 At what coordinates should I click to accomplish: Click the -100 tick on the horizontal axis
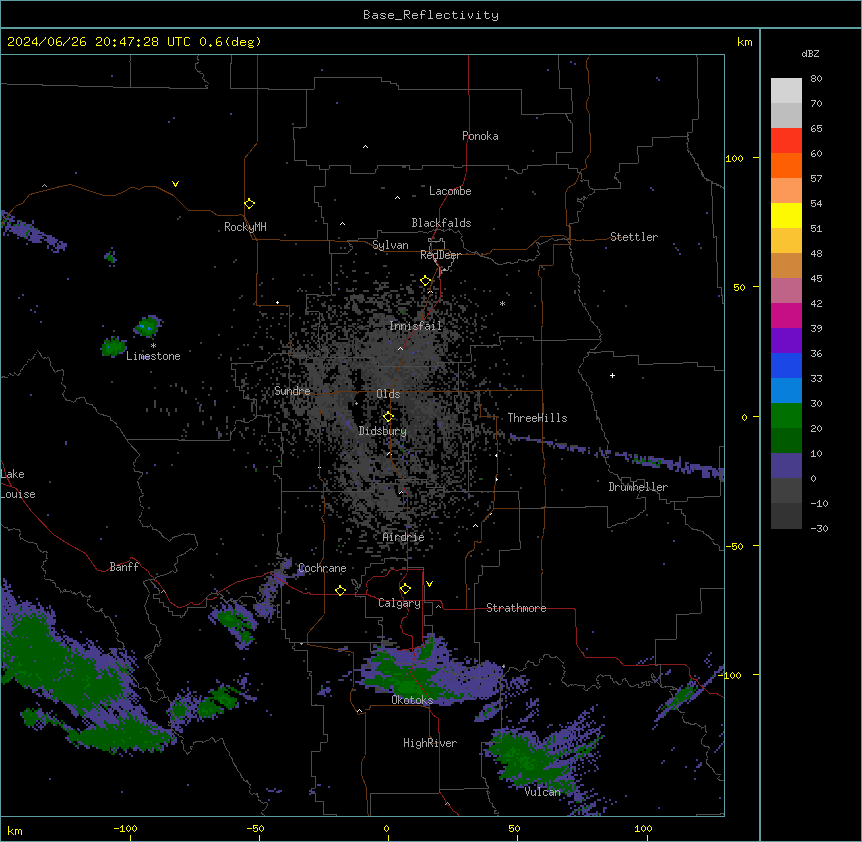point(125,828)
